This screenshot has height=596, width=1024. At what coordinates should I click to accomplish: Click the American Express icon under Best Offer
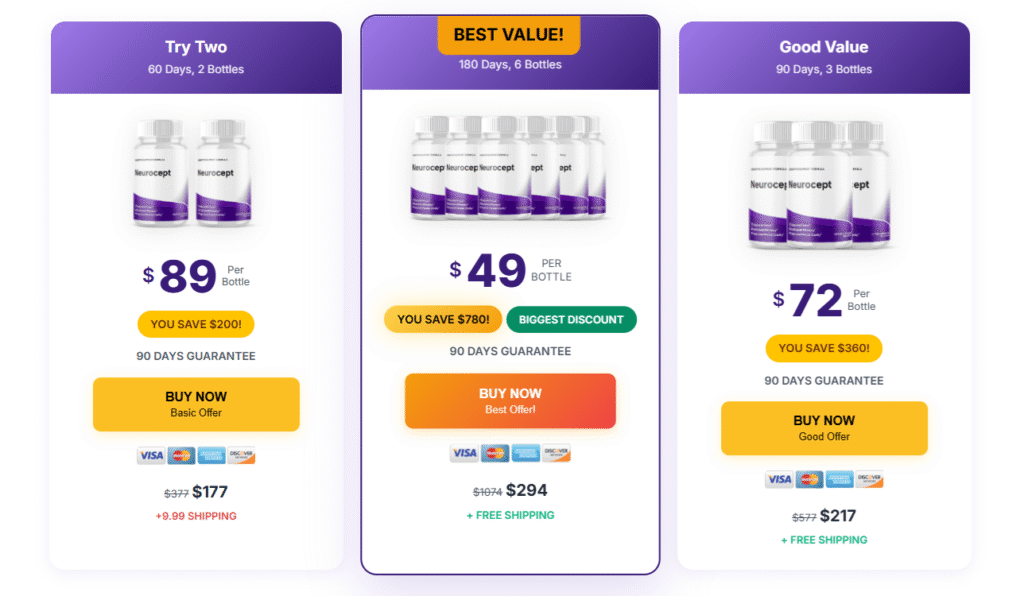525,453
